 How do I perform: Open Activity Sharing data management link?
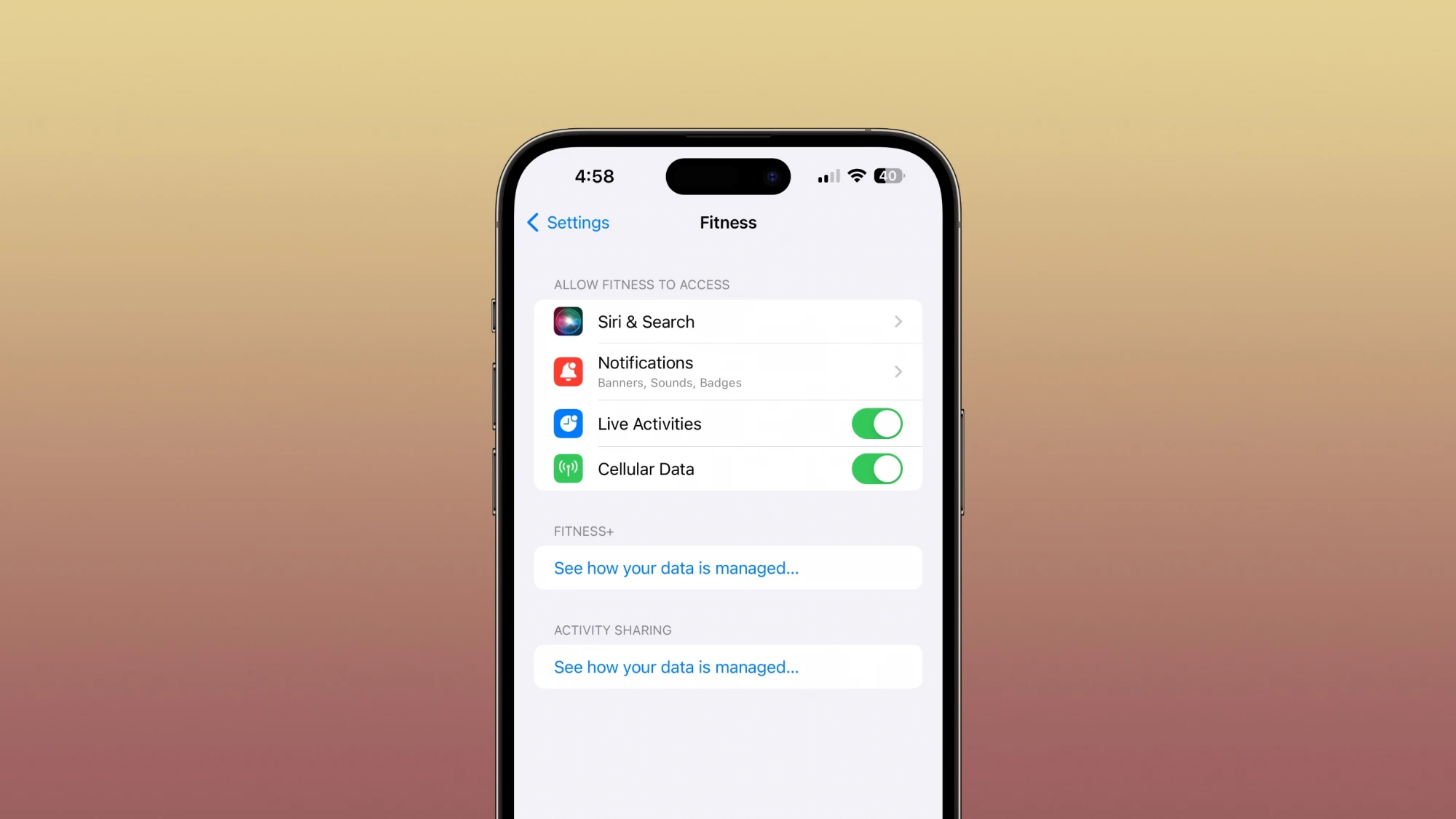(x=677, y=667)
